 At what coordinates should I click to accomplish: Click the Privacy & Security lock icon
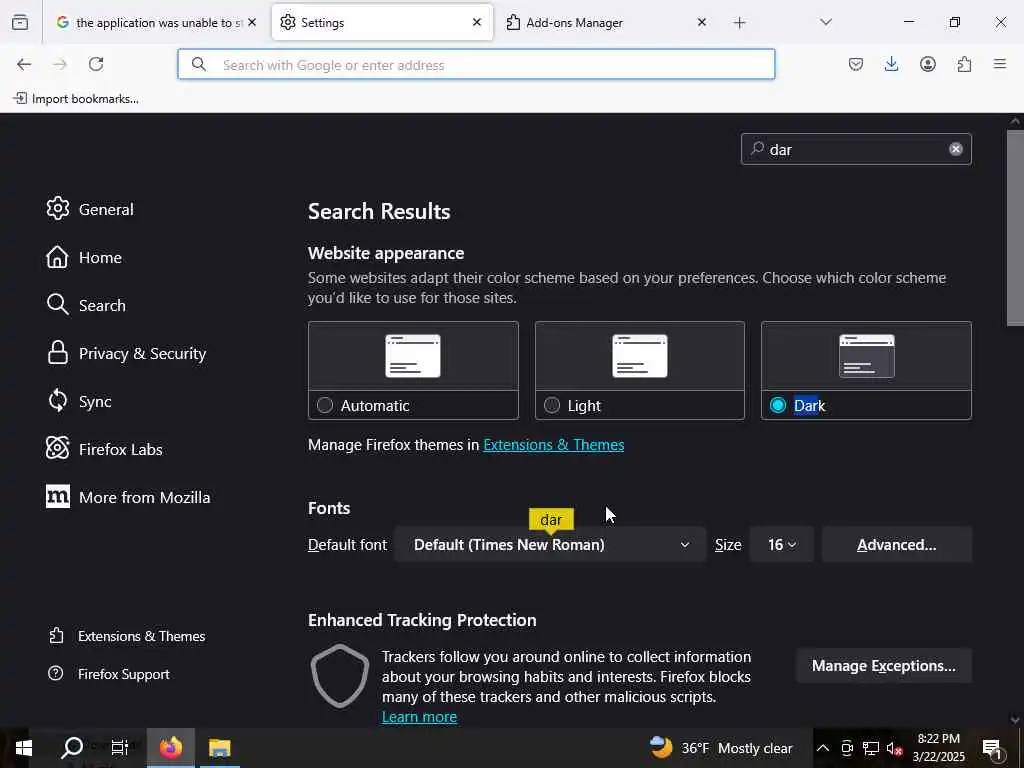pos(57,353)
